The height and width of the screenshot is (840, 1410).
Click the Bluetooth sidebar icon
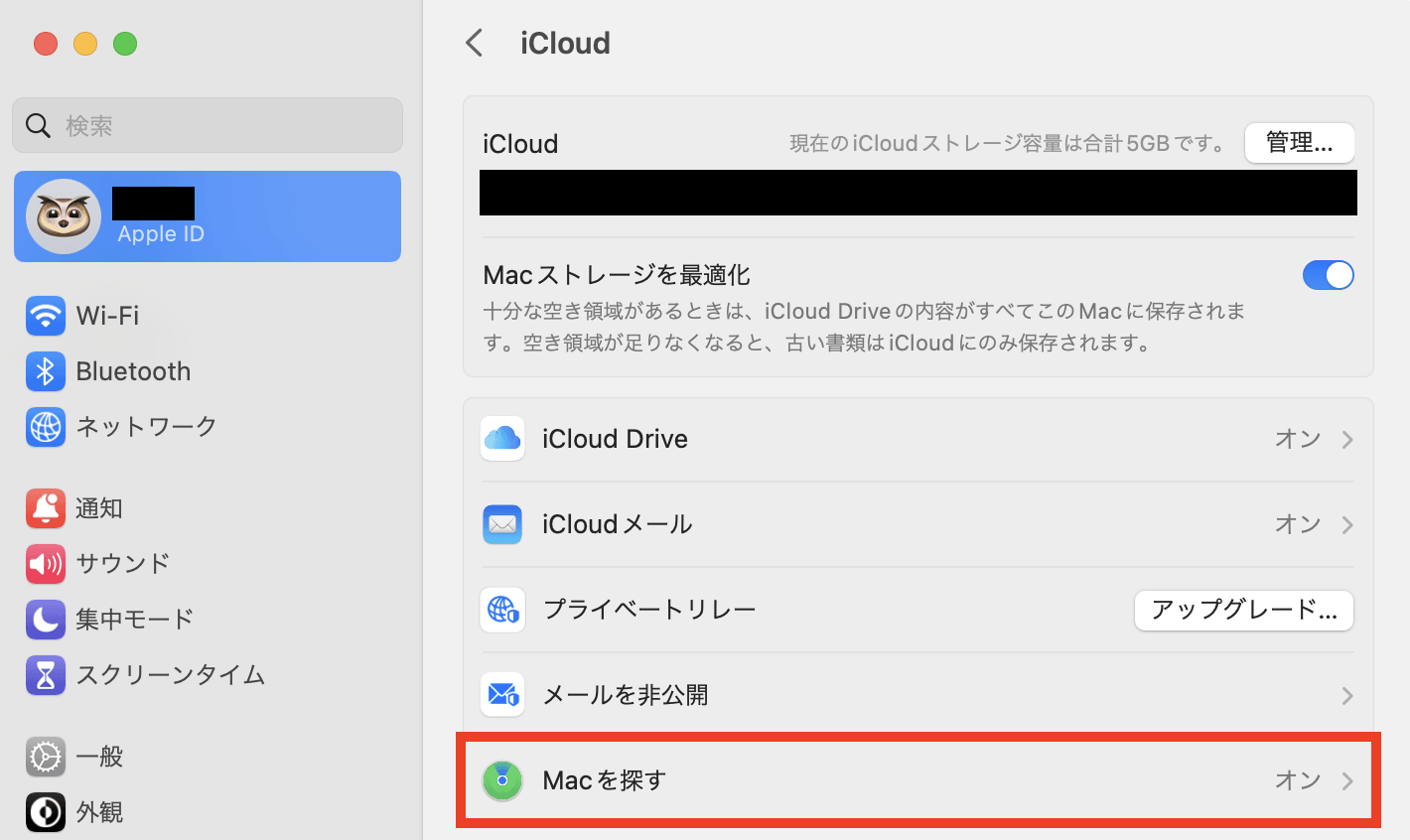tap(46, 371)
